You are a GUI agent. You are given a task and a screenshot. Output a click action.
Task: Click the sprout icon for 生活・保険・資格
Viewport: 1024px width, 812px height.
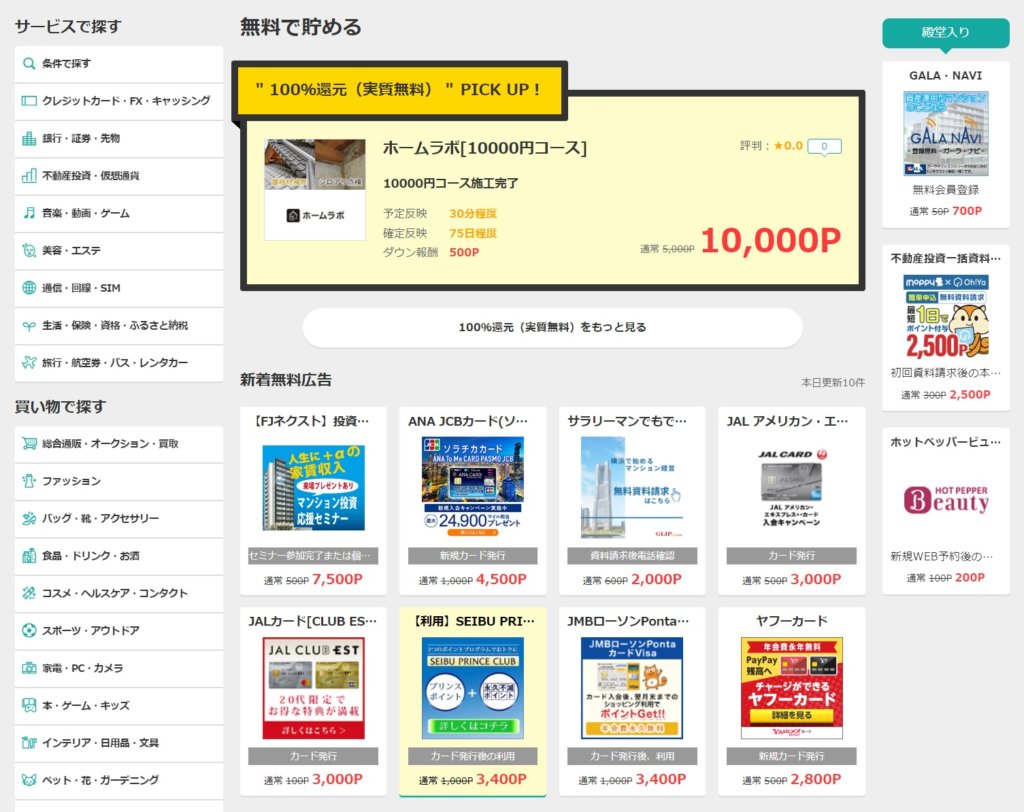pos(29,325)
